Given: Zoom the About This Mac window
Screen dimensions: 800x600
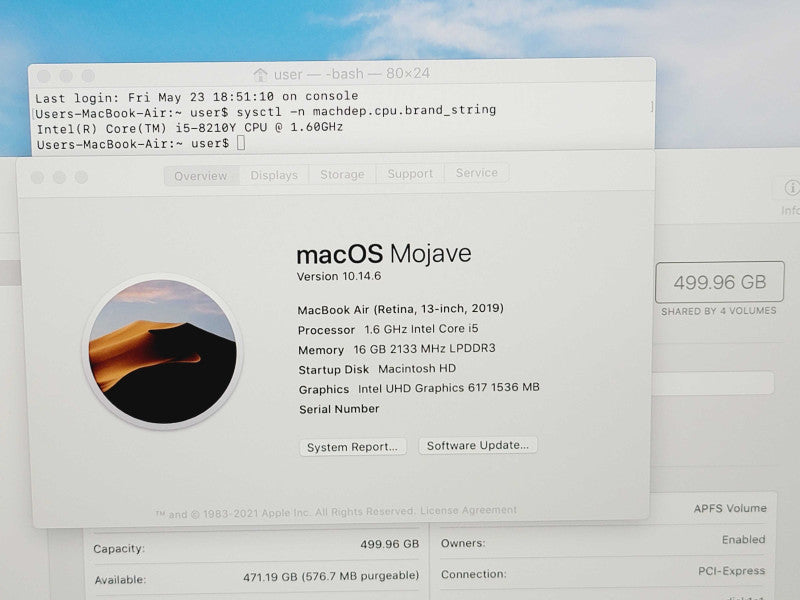Looking at the screenshot, I should 82,177.
